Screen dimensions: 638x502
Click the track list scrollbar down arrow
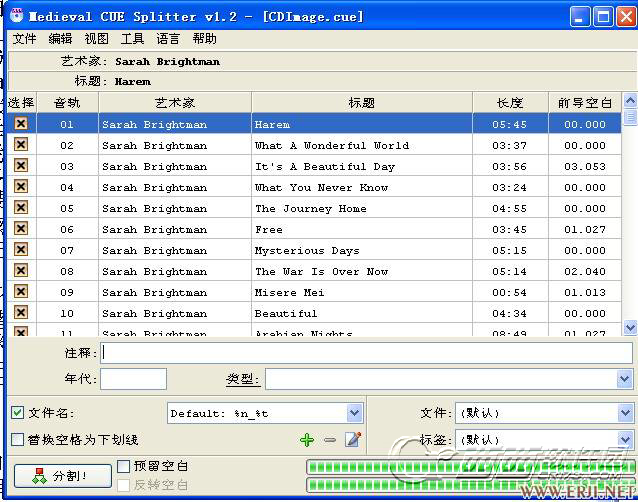point(630,327)
